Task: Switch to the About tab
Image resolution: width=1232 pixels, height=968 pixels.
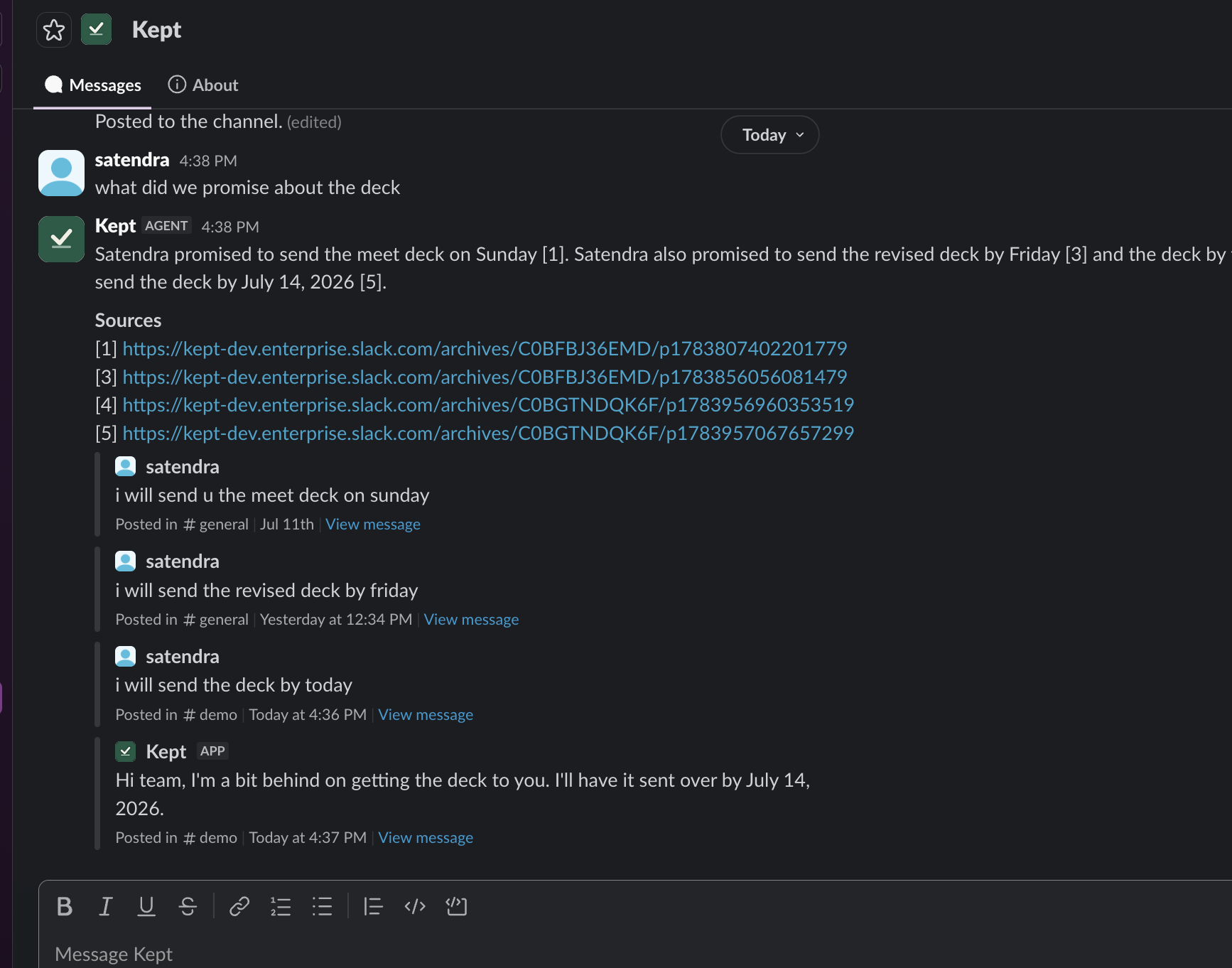Action: [203, 85]
